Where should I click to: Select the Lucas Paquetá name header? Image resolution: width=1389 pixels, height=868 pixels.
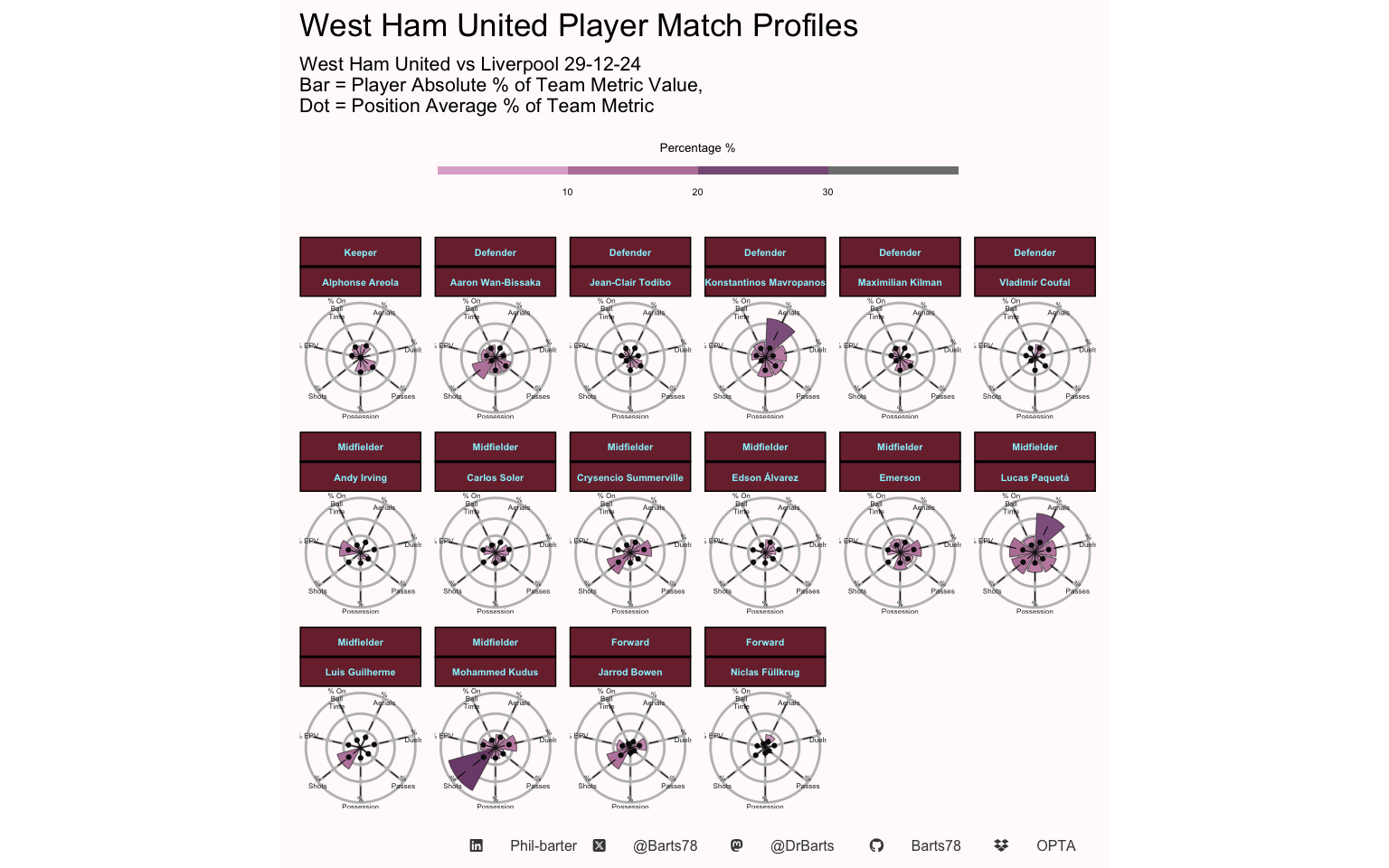click(1035, 477)
